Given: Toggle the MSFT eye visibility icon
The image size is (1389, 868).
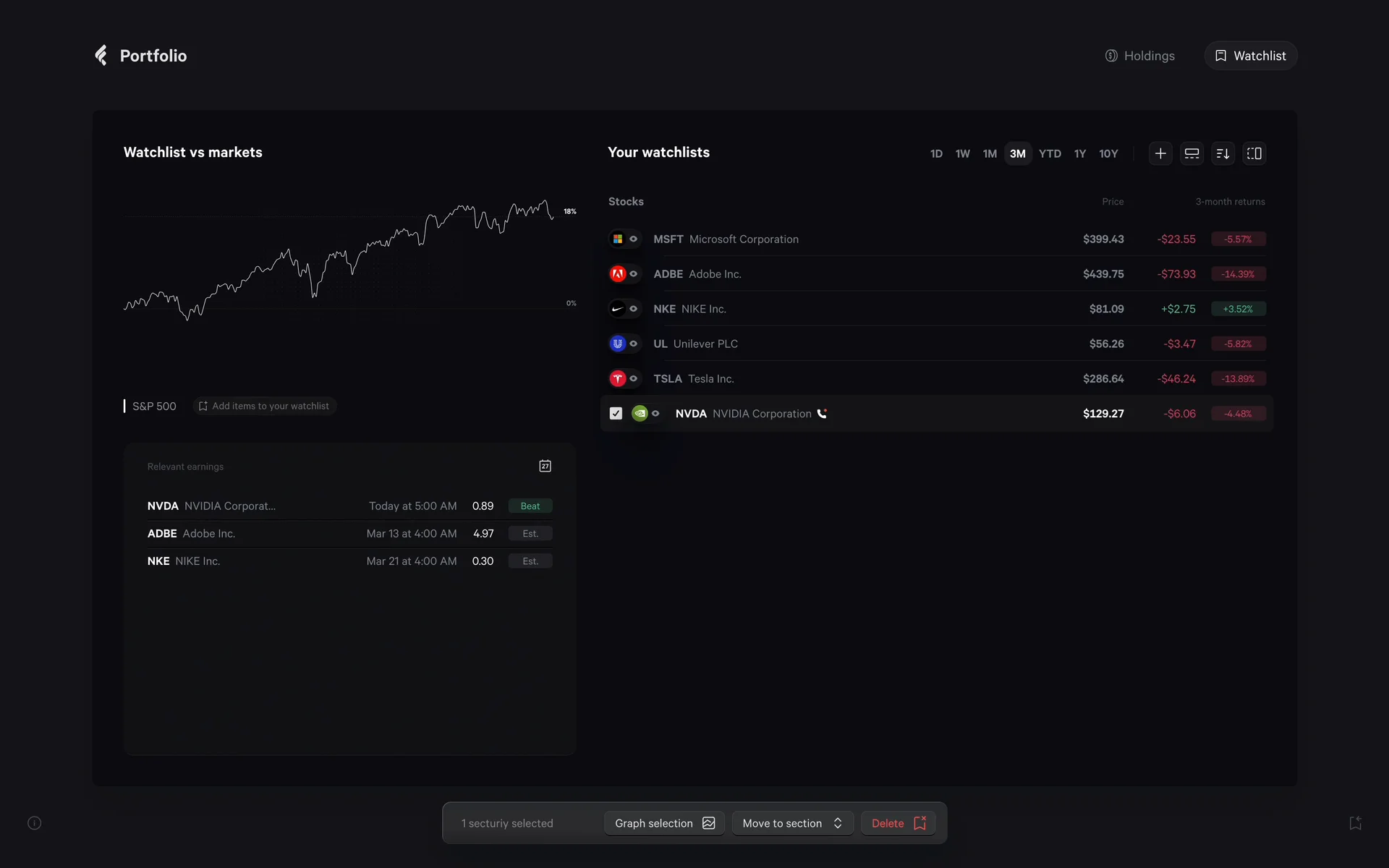Looking at the screenshot, I should tap(633, 239).
